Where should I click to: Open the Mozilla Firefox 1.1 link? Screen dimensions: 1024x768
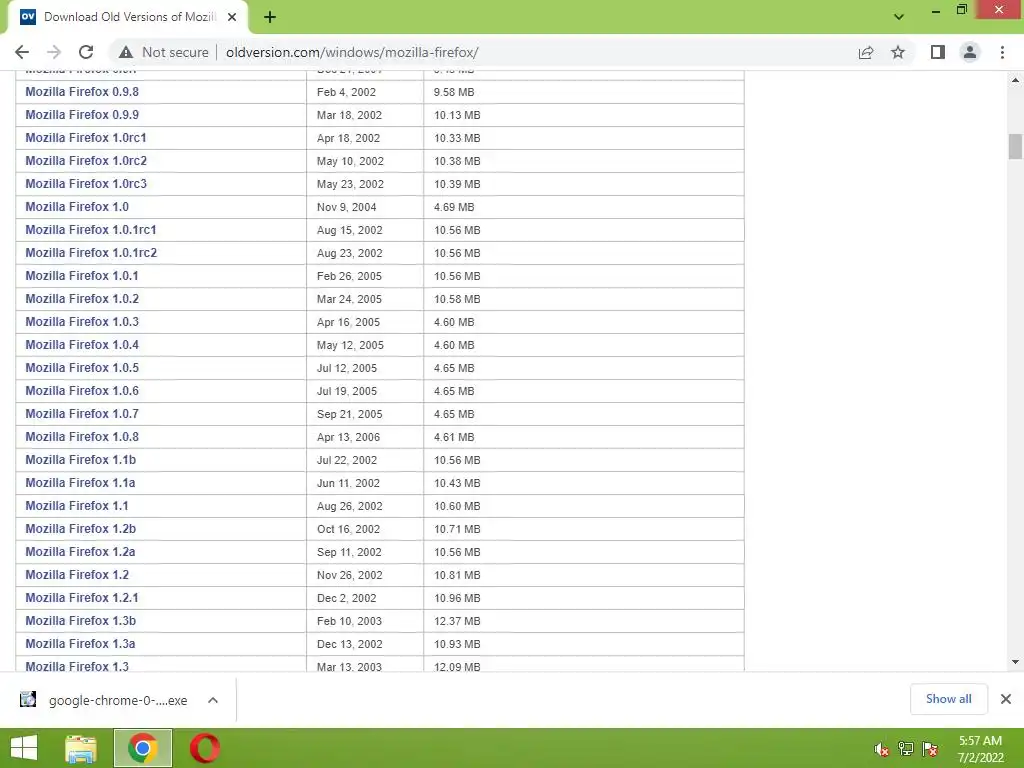tap(77, 506)
